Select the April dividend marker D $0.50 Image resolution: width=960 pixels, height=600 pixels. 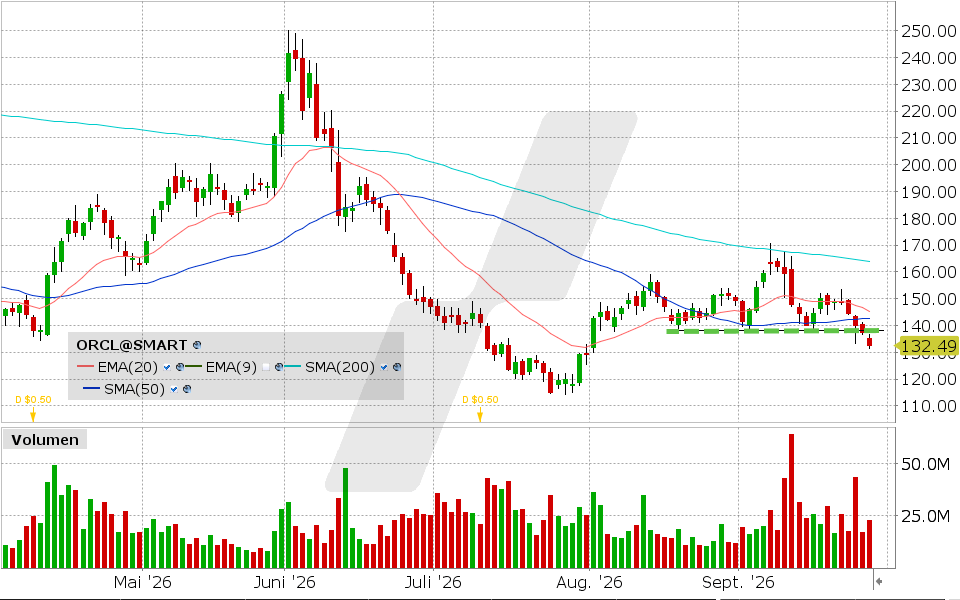tap(33, 407)
